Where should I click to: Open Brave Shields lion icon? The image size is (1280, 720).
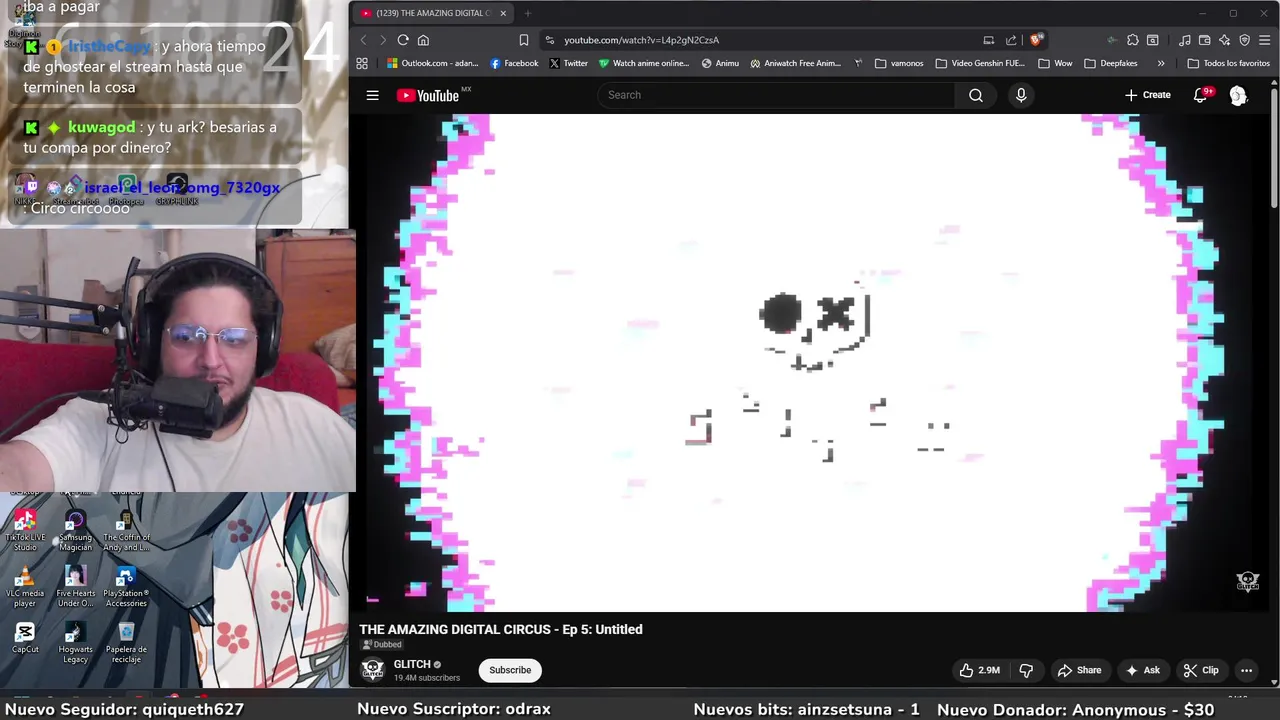[1036, 40]
